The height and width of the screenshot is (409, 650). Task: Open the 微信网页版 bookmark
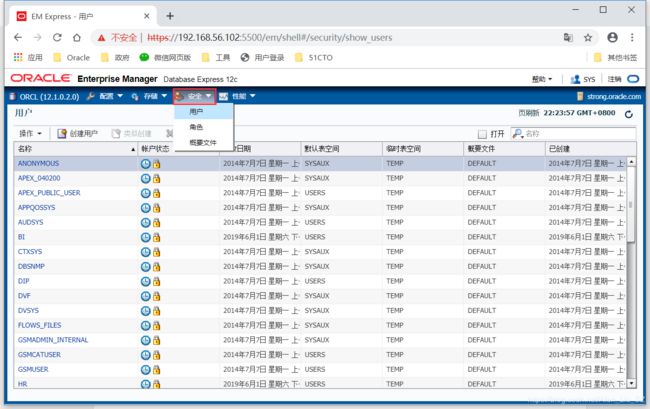tap(165, 57)
